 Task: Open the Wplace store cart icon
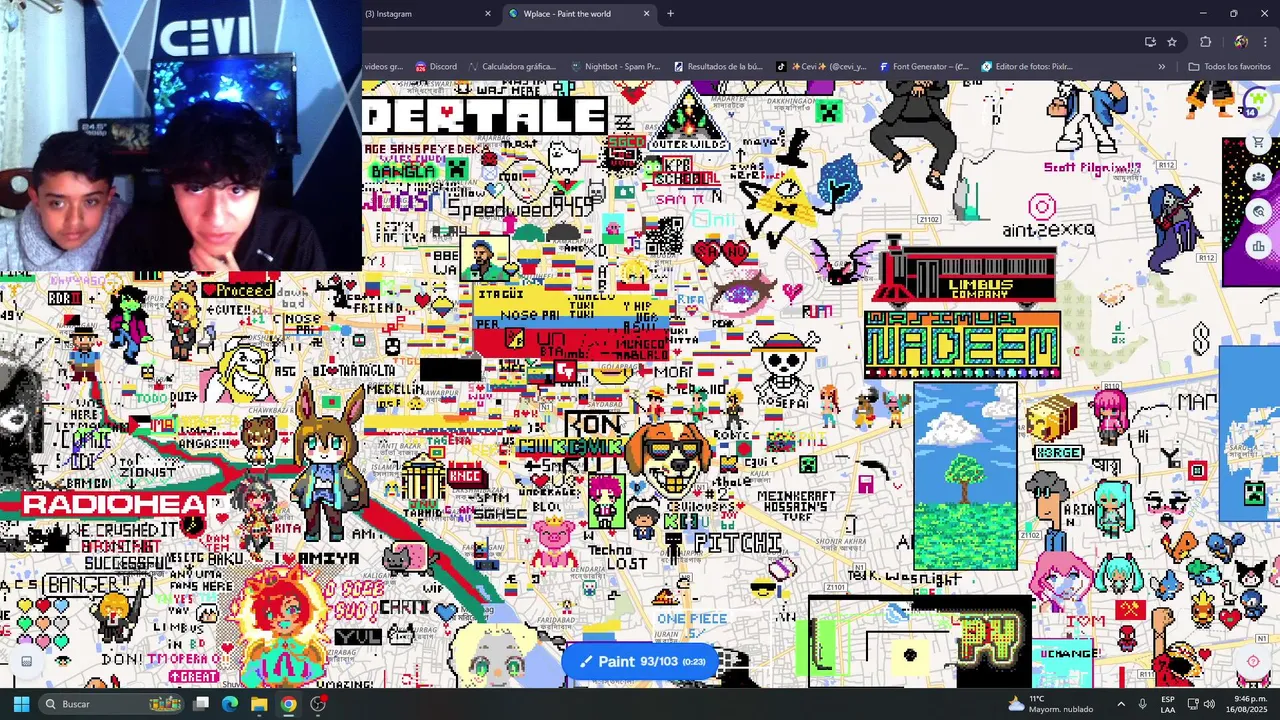tap(1258, 143)
